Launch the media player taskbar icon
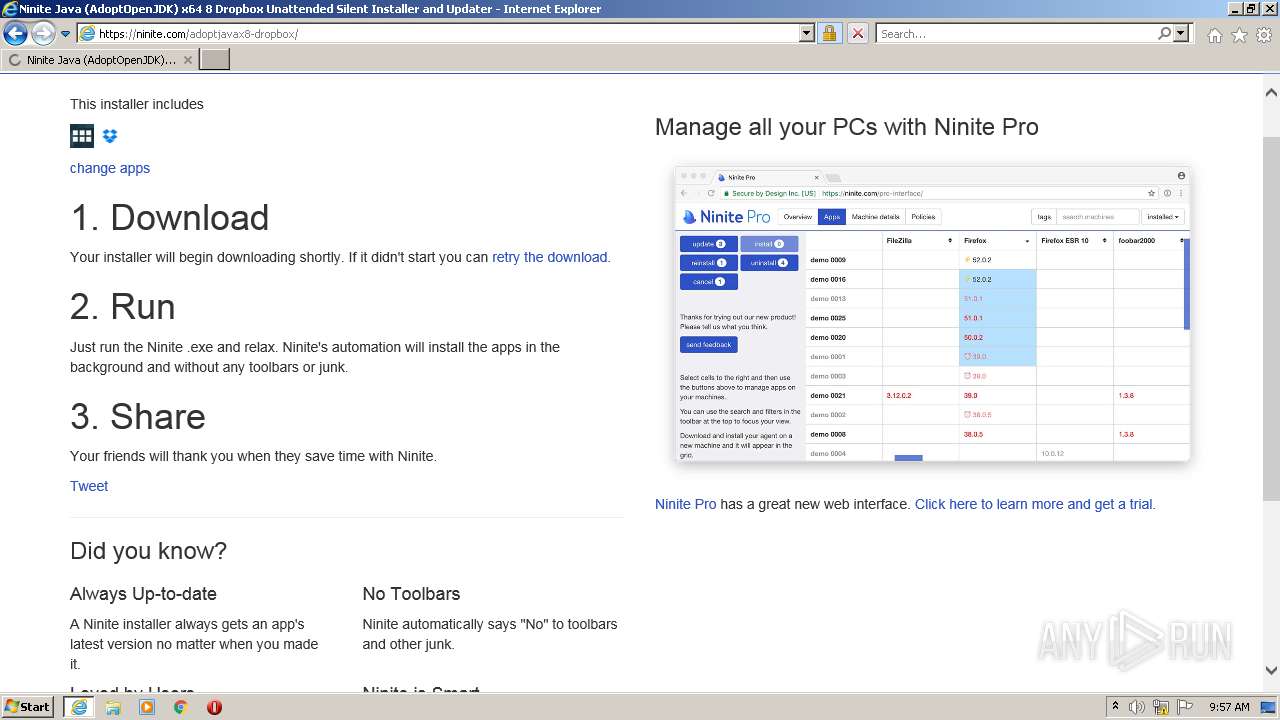This screenshot has width=1280, height=720. [147, 707]
